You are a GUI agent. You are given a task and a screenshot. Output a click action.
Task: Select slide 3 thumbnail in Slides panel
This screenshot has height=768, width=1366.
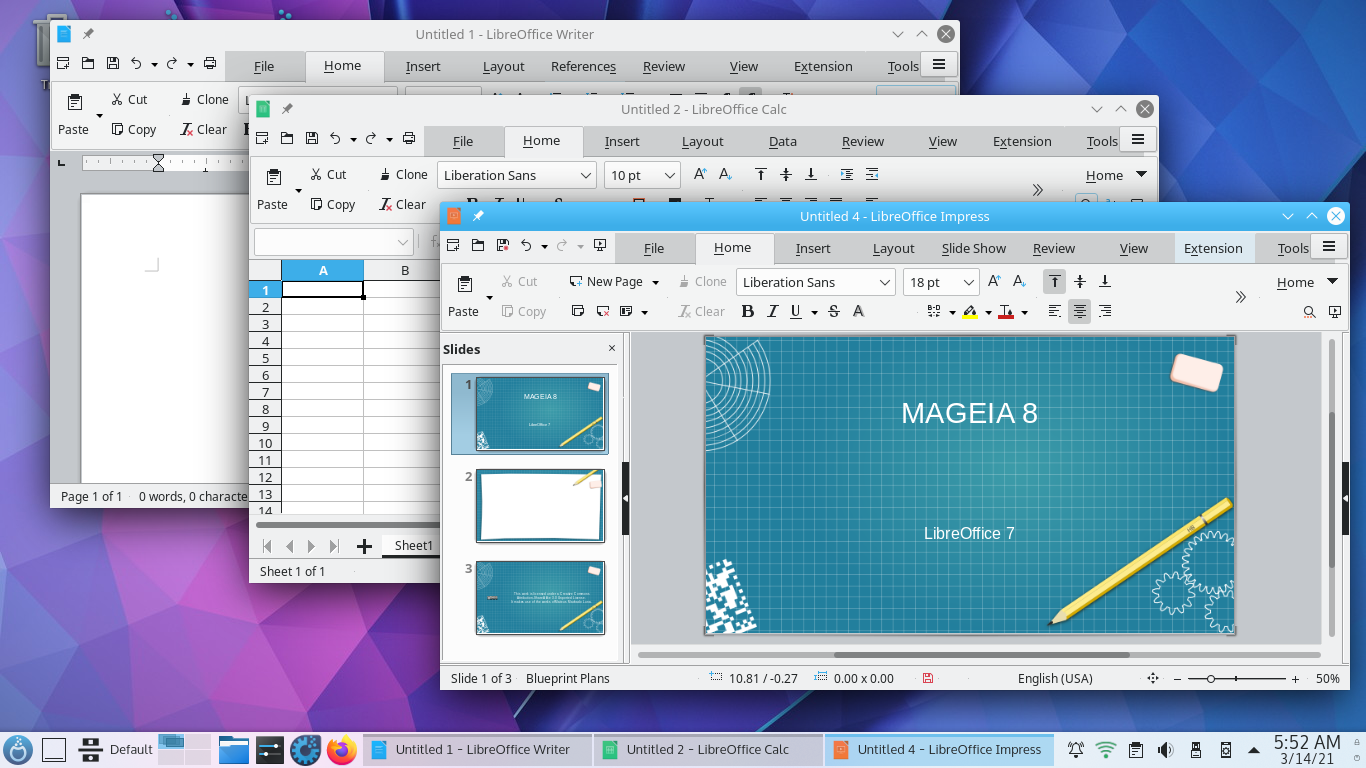tap(540, 597)
